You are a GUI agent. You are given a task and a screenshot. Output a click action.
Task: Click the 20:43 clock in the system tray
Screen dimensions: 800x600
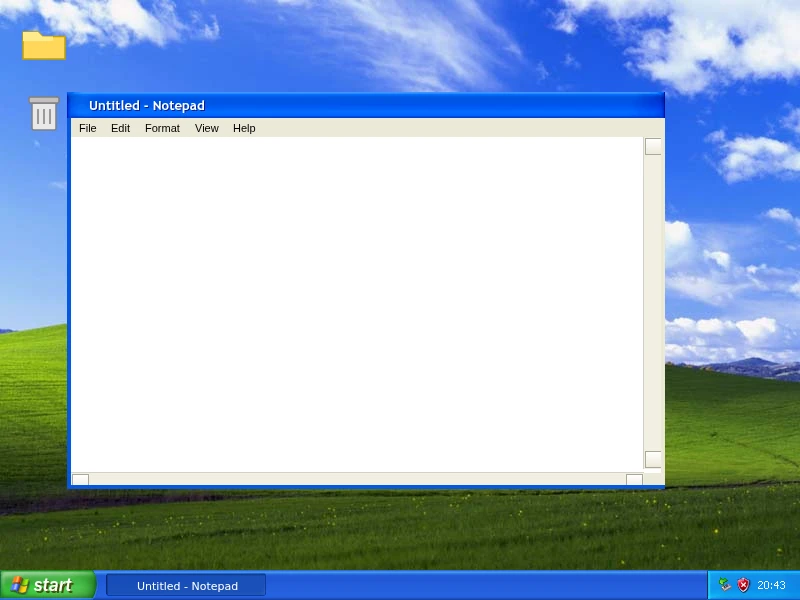tap(771, 585)
